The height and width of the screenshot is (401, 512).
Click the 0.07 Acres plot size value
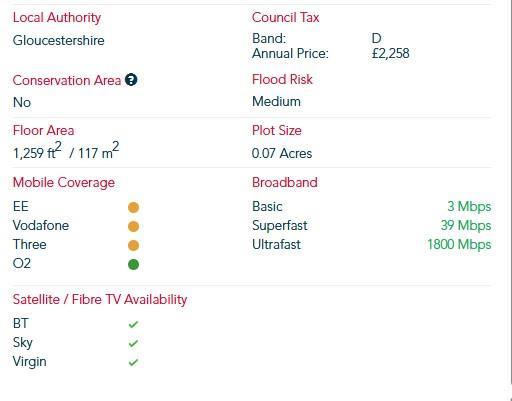click(x=282, y=153)
